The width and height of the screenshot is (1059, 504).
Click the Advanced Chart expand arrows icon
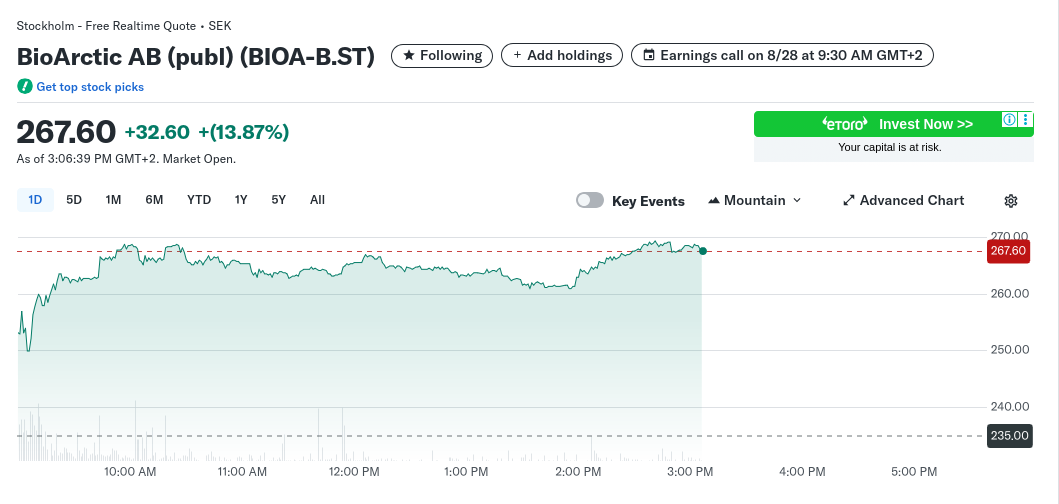point(849,201)
